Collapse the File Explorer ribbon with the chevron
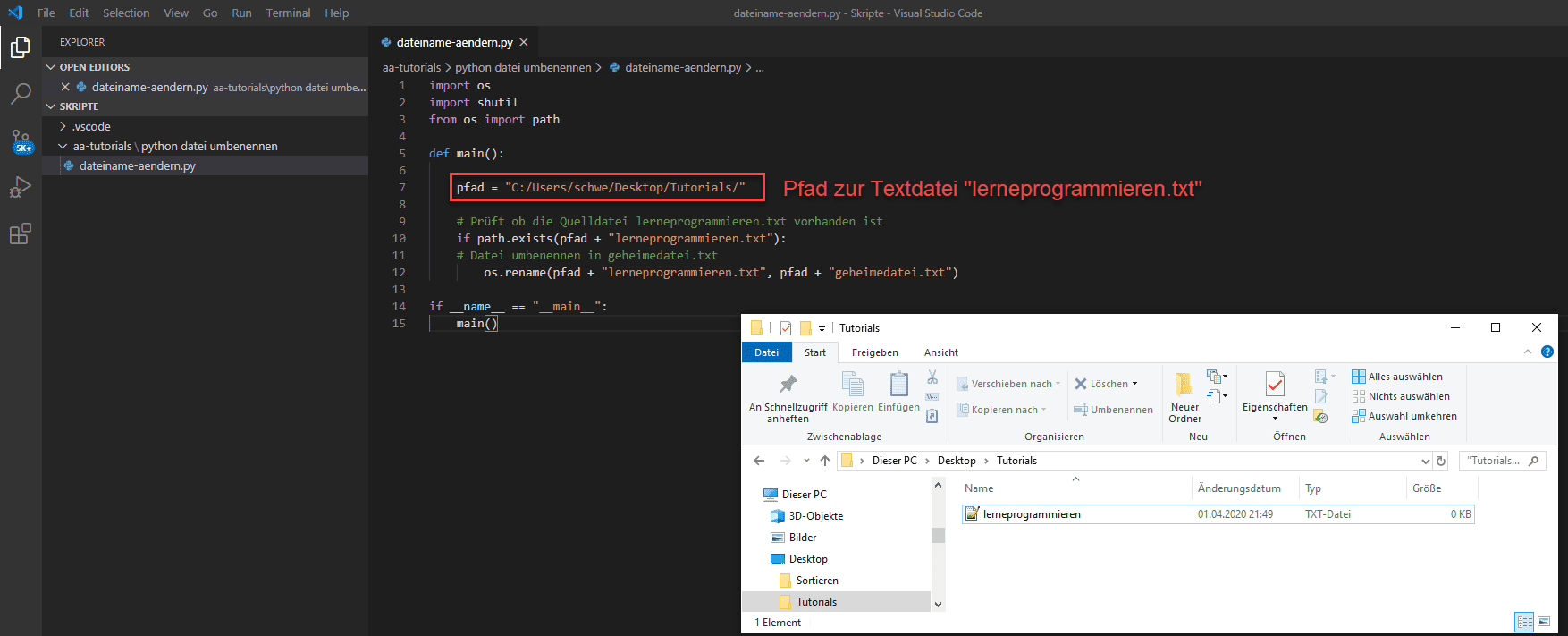 tap(1528, 352)
